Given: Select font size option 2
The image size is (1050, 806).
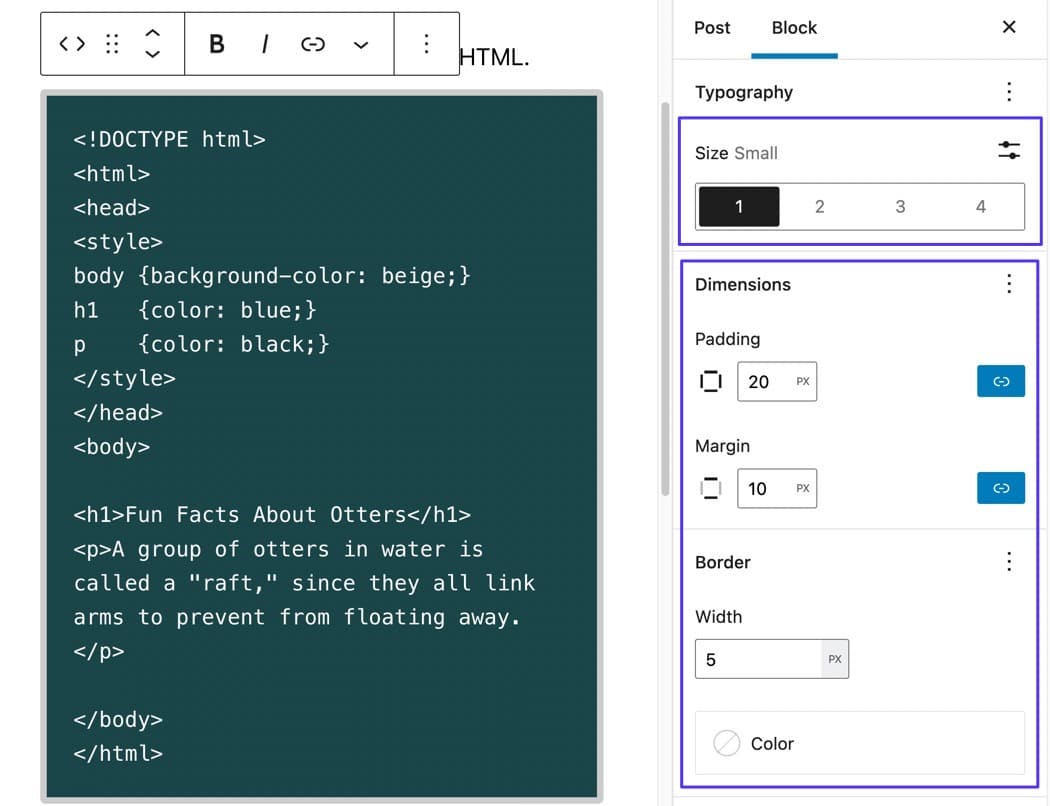Looking at the screenshot, I should point(819,207).
